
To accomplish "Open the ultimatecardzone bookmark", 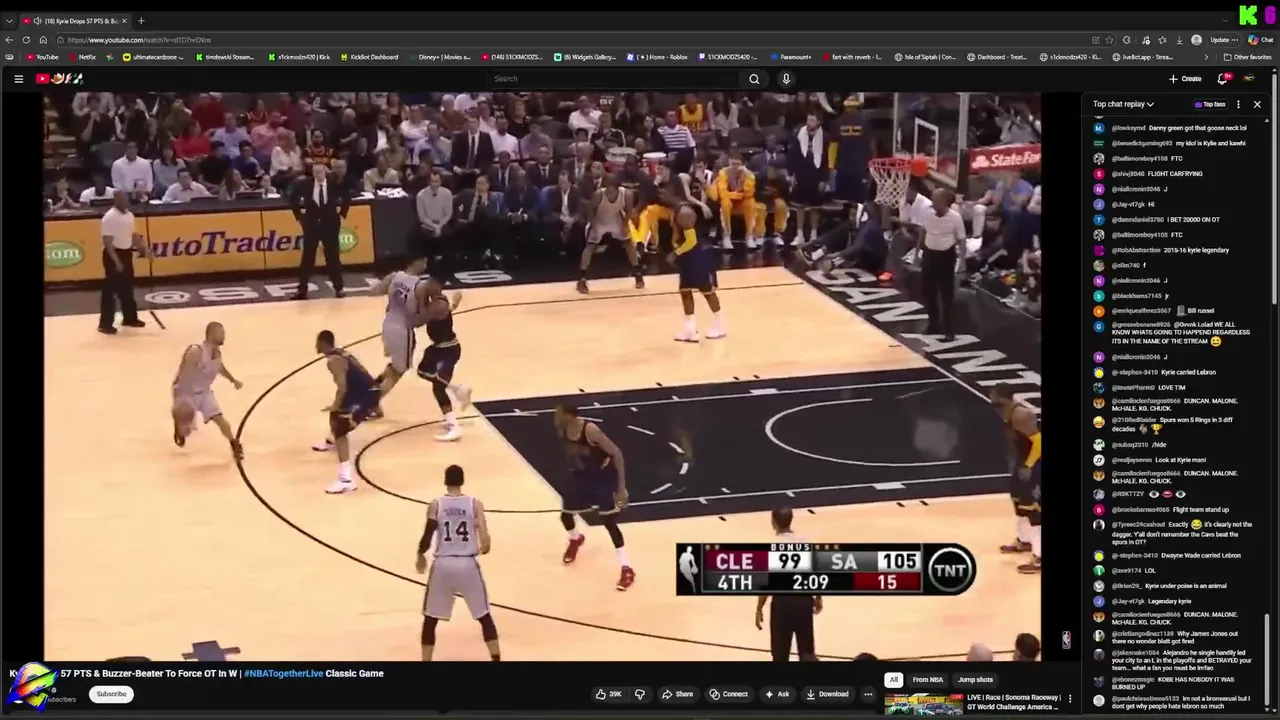I will (152, 57).
